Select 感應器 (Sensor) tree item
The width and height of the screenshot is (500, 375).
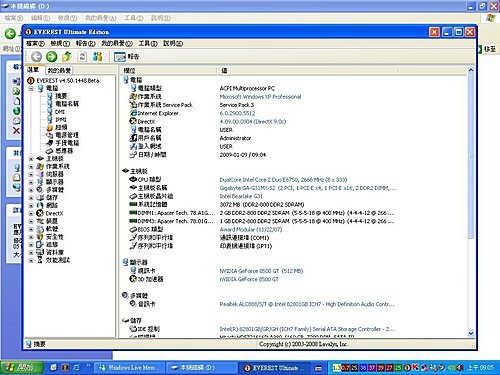pos(60,151)
